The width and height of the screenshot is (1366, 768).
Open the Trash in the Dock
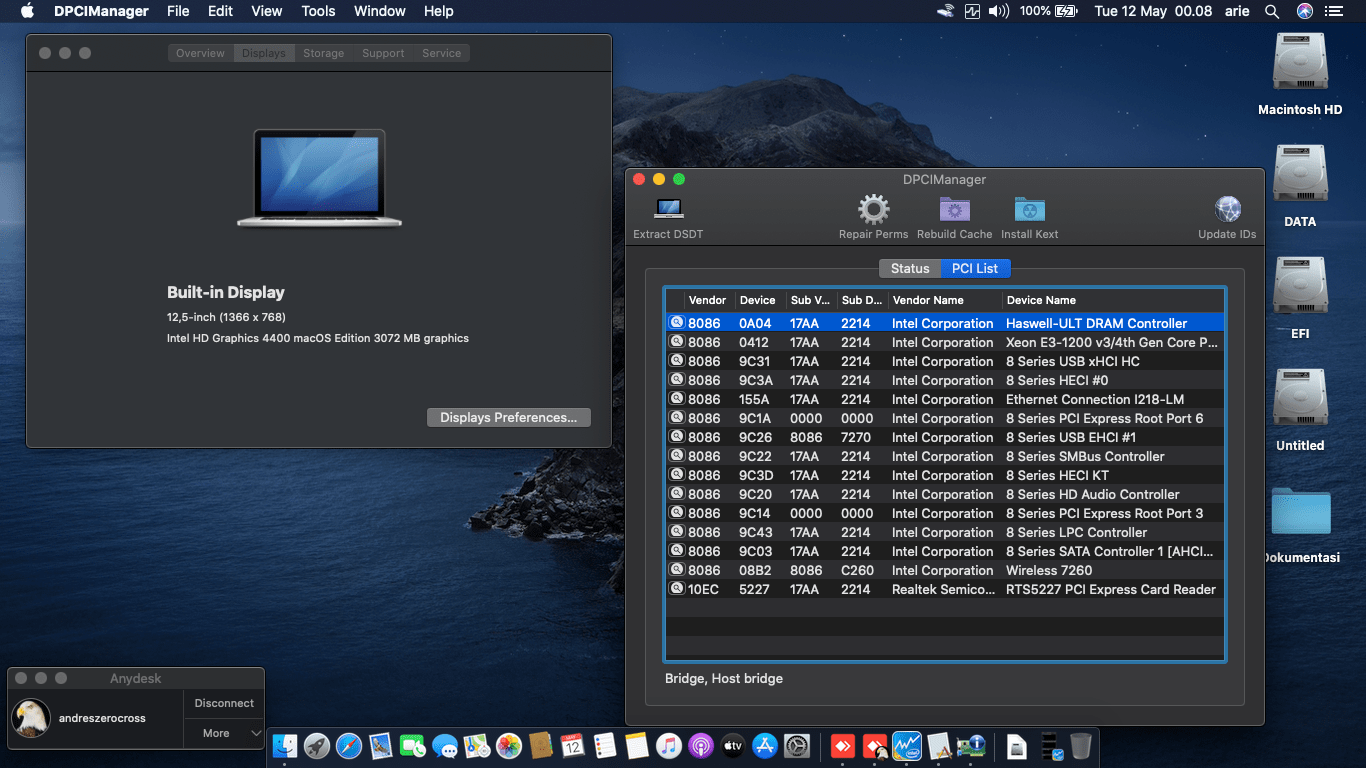[1081, 745]
